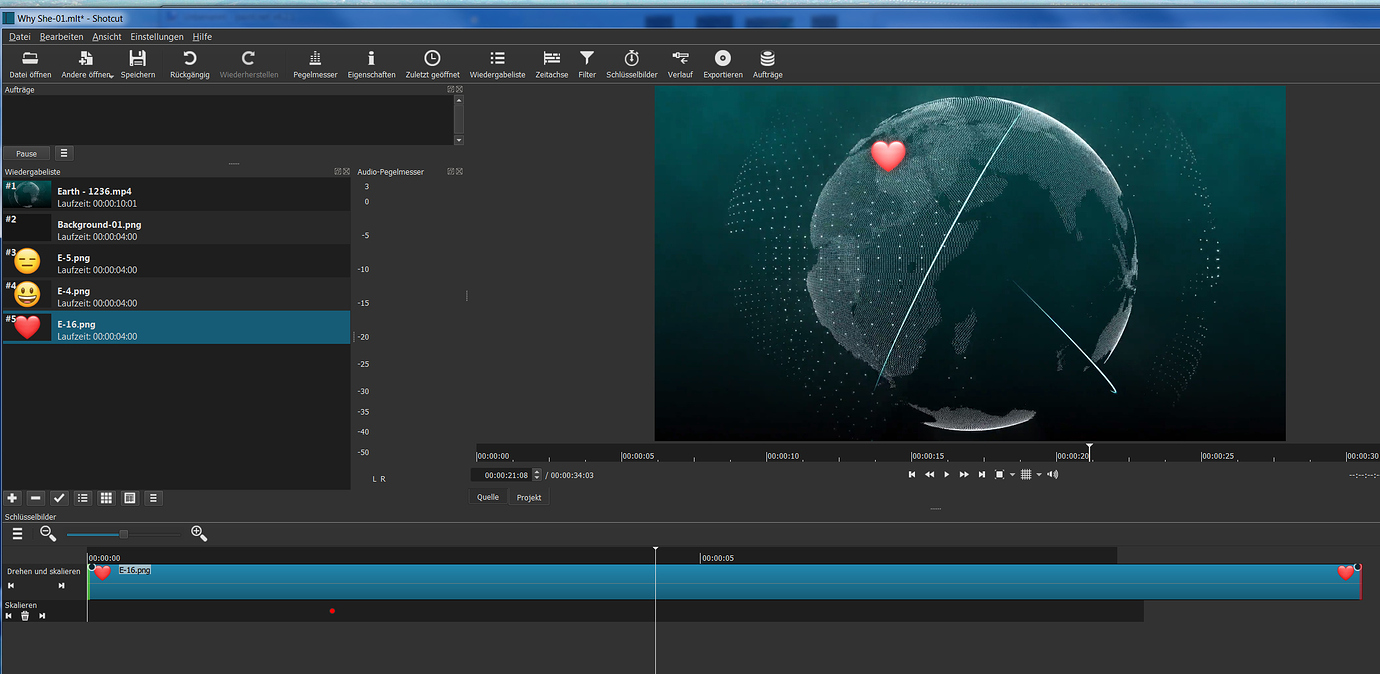Undo with the Rückgängig icon
This screenshot has height=674, width=1380.
click(x=190, y=65)
